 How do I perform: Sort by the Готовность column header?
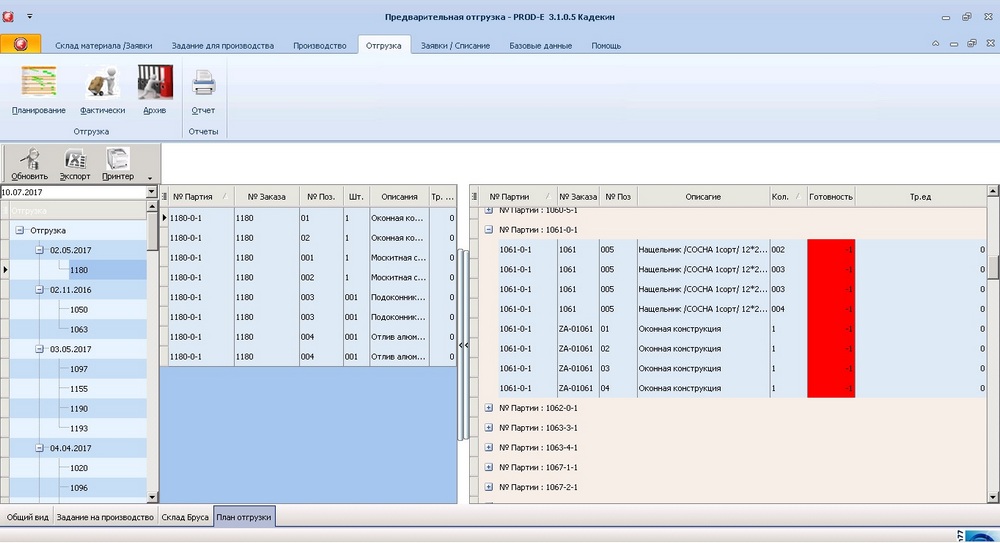(x=830, y=197)
